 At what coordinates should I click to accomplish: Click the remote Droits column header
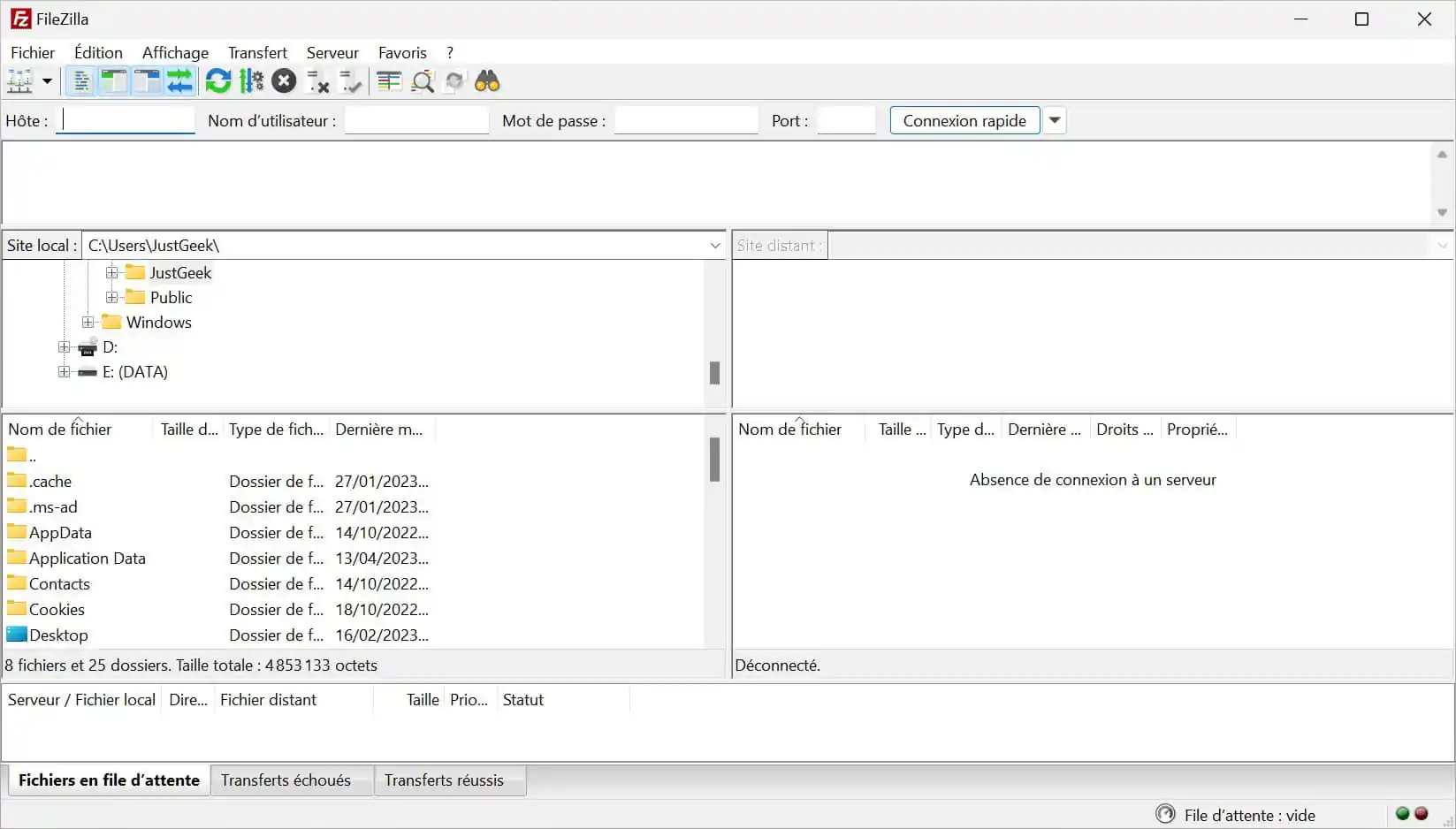pyautogui.click(x=1125, y=430)
